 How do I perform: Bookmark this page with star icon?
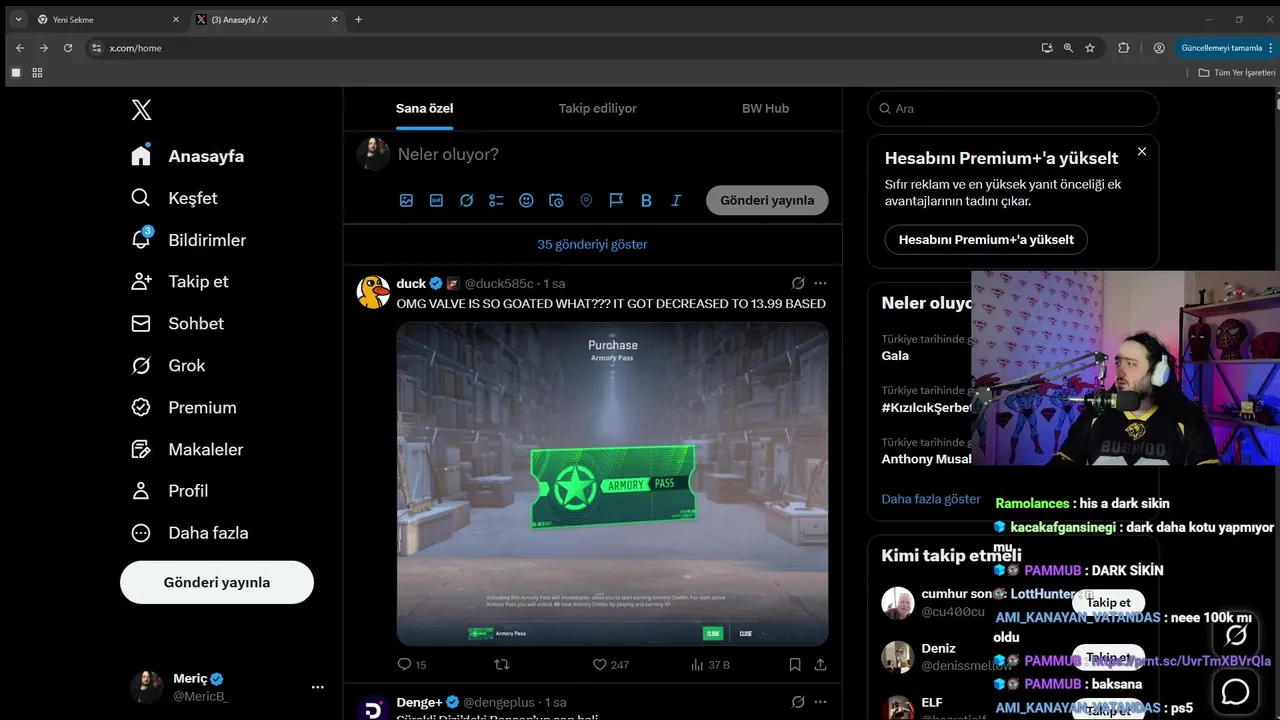tap(1090, 47)
